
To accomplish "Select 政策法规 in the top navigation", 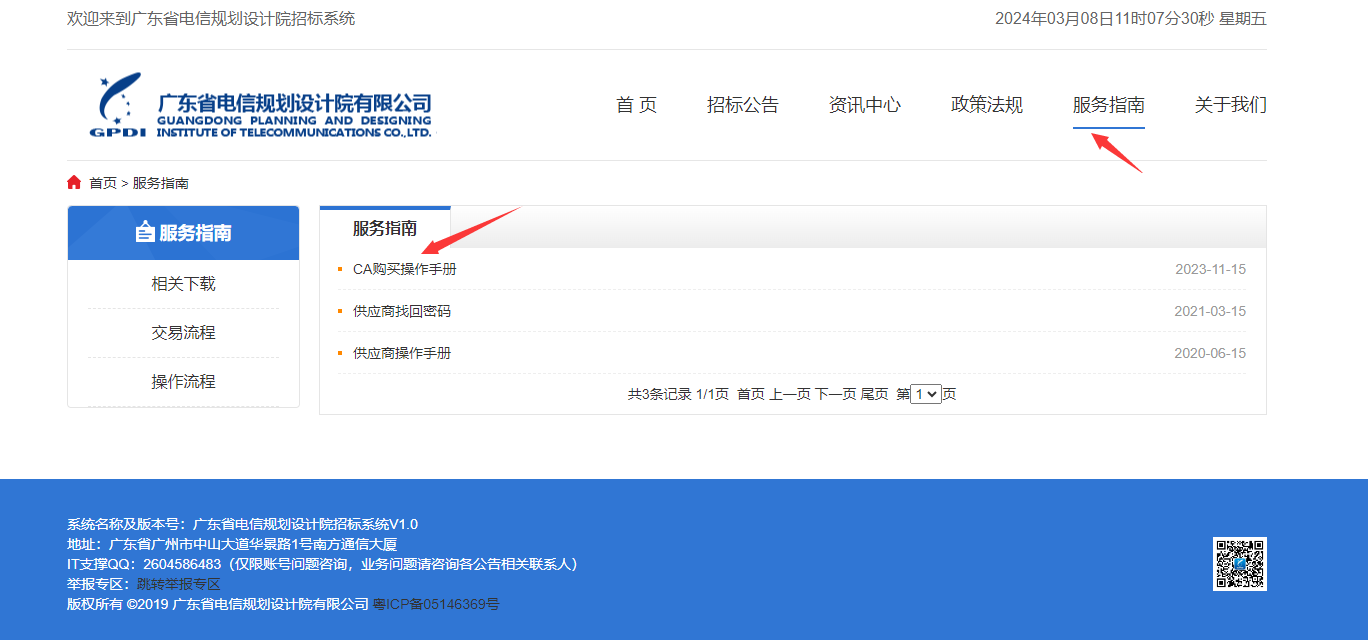I will pos(986,105).
